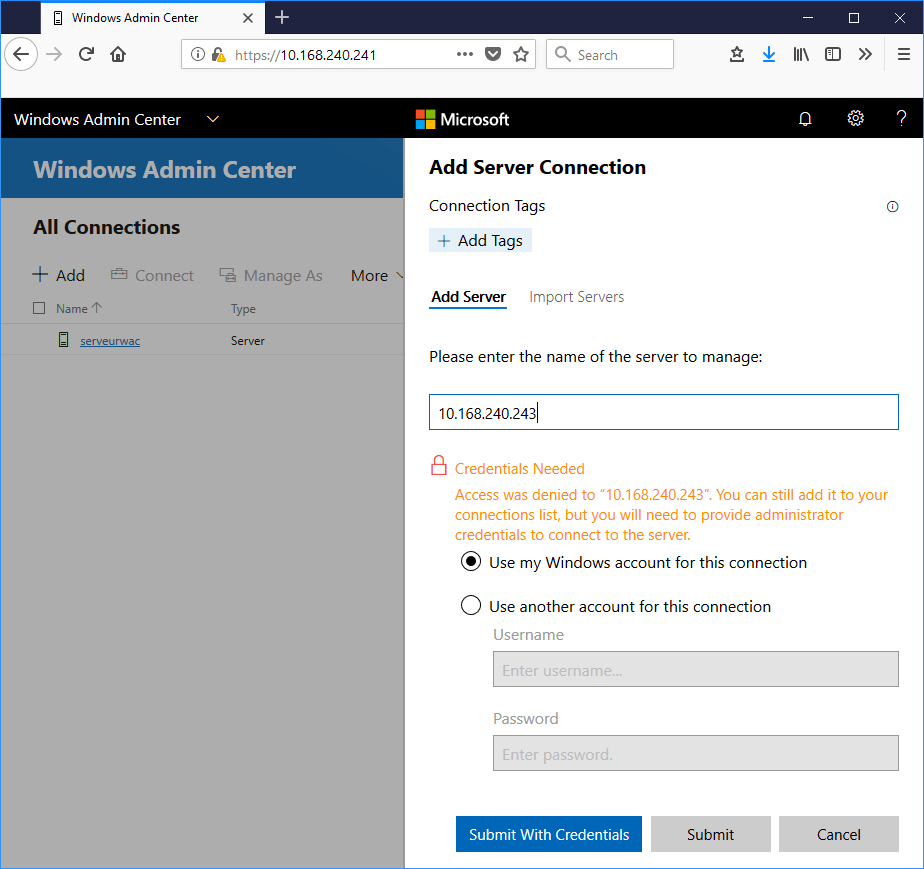The width and height of the screenshot is (924, 869).
Task: Click the Connection Tags info icon
Action: coord(892,206)
